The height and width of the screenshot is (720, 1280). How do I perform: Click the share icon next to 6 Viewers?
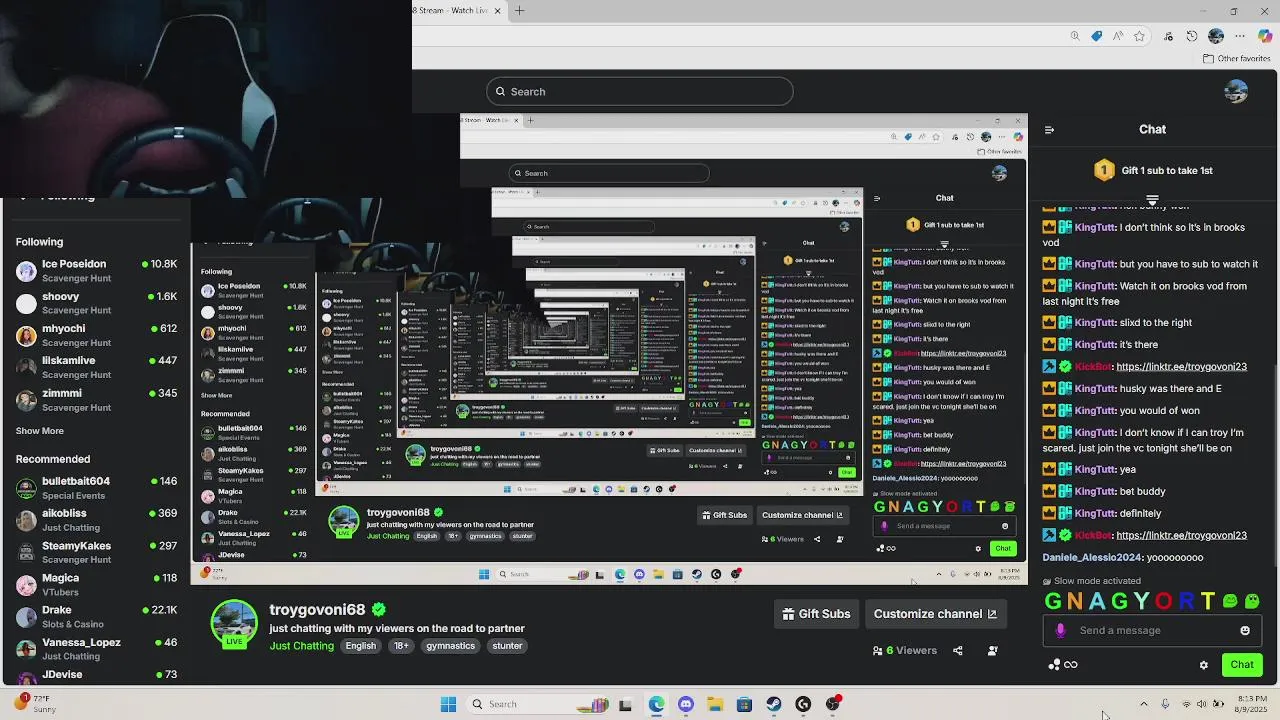(x=958, y=650)
